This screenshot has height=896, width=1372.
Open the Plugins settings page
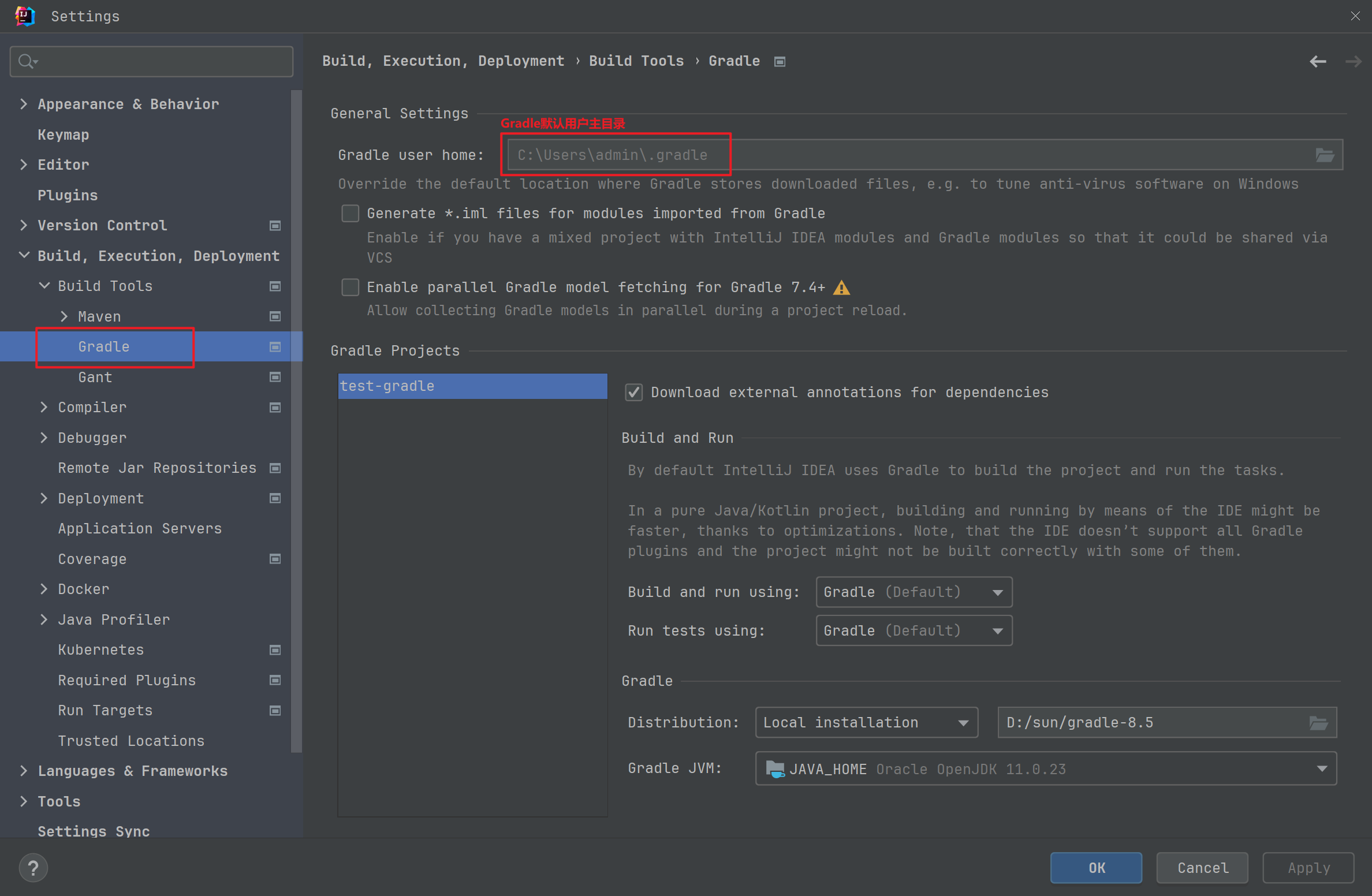coord(68,195)
